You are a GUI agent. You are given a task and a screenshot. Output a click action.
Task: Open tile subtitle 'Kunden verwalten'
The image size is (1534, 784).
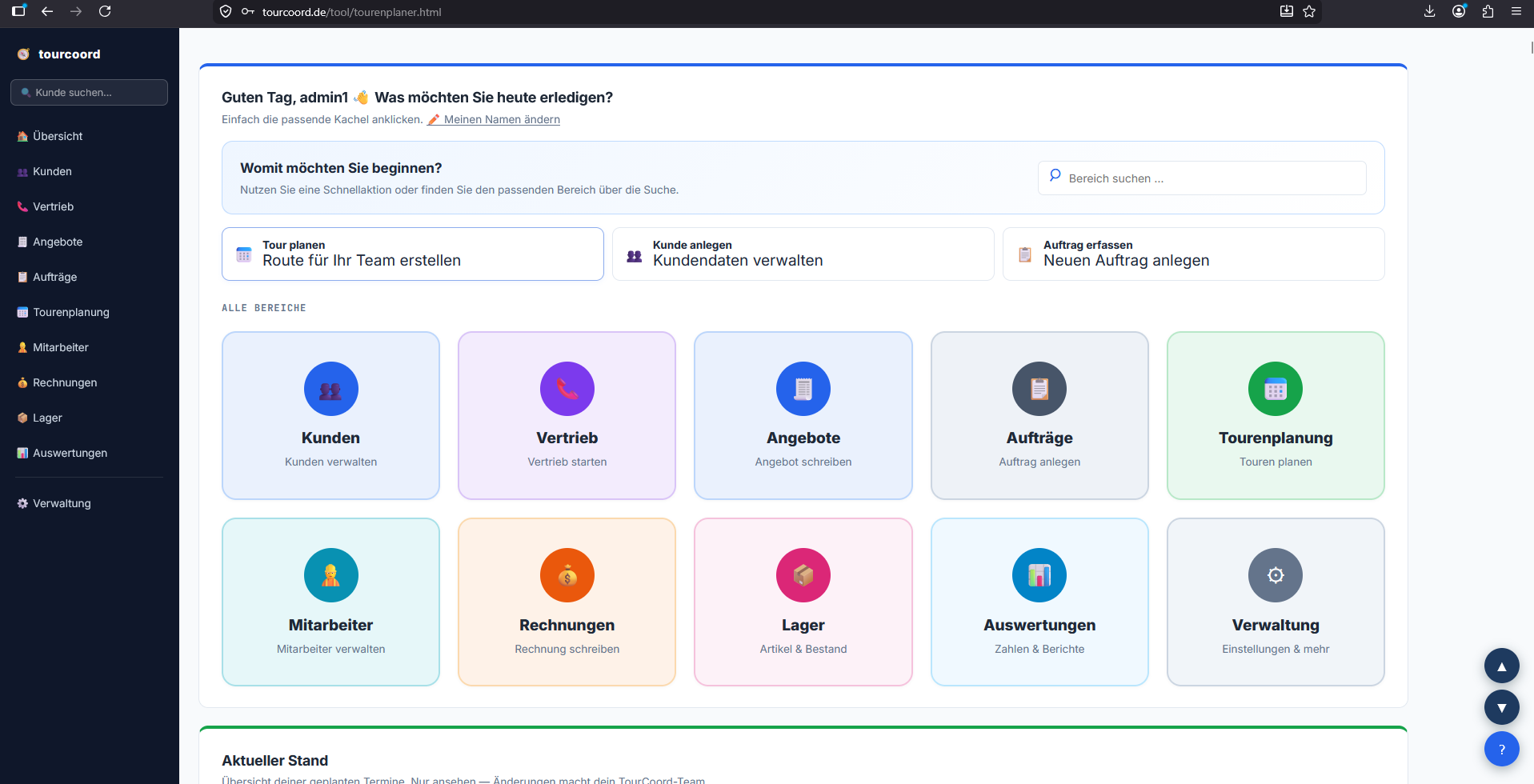[x=331, y=462]
